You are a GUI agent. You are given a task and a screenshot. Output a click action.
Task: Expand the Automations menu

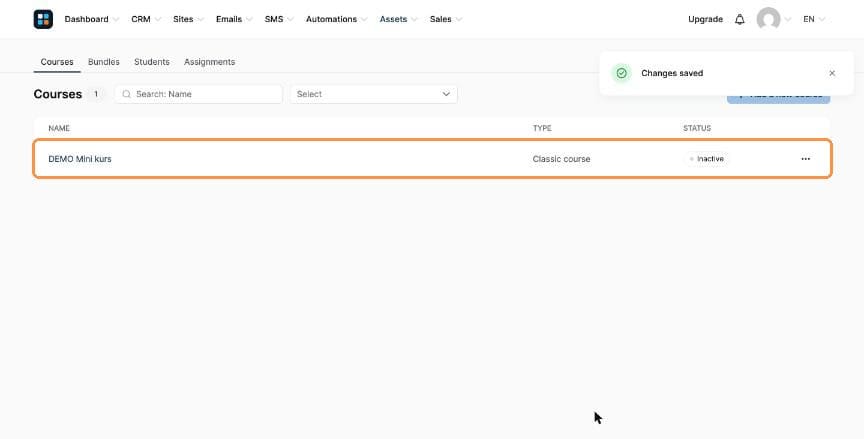337,19
